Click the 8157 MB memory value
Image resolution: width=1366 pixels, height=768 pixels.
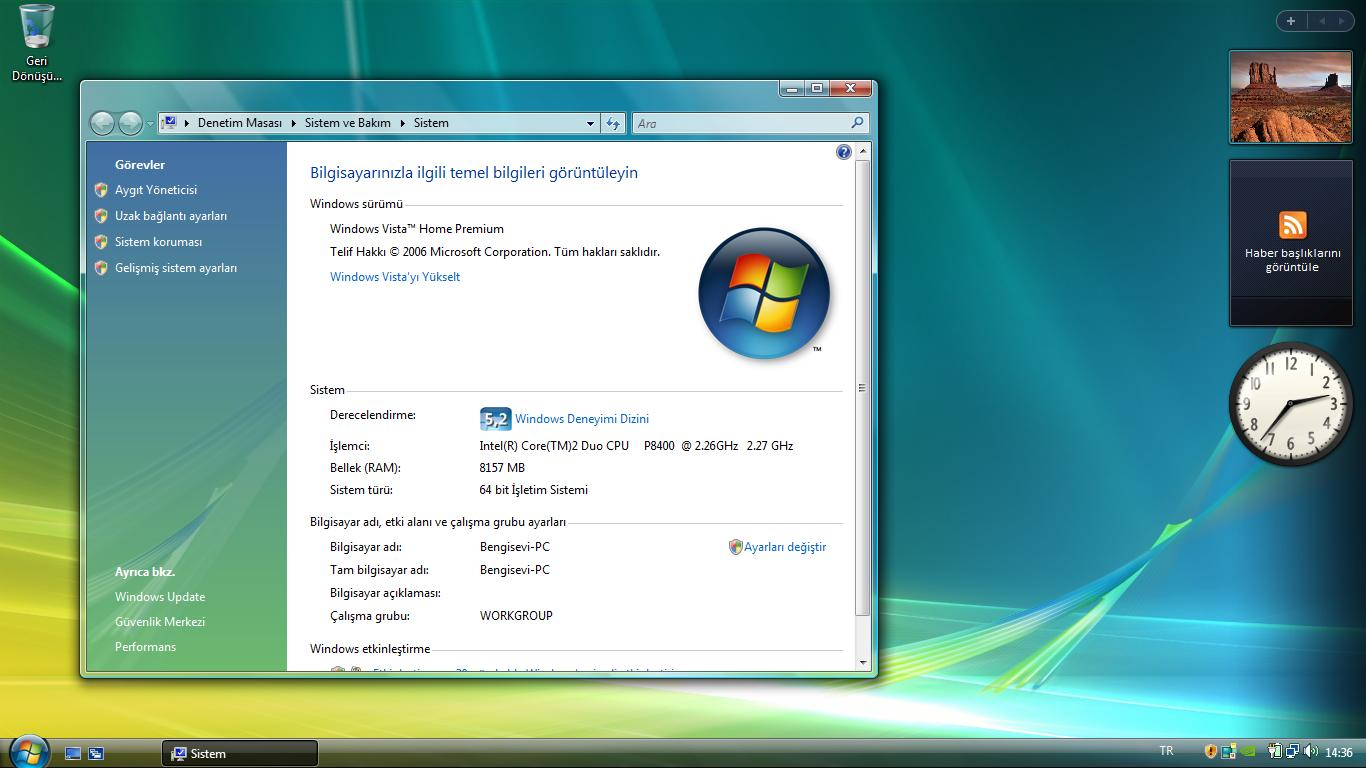click(x=502, y=468)
